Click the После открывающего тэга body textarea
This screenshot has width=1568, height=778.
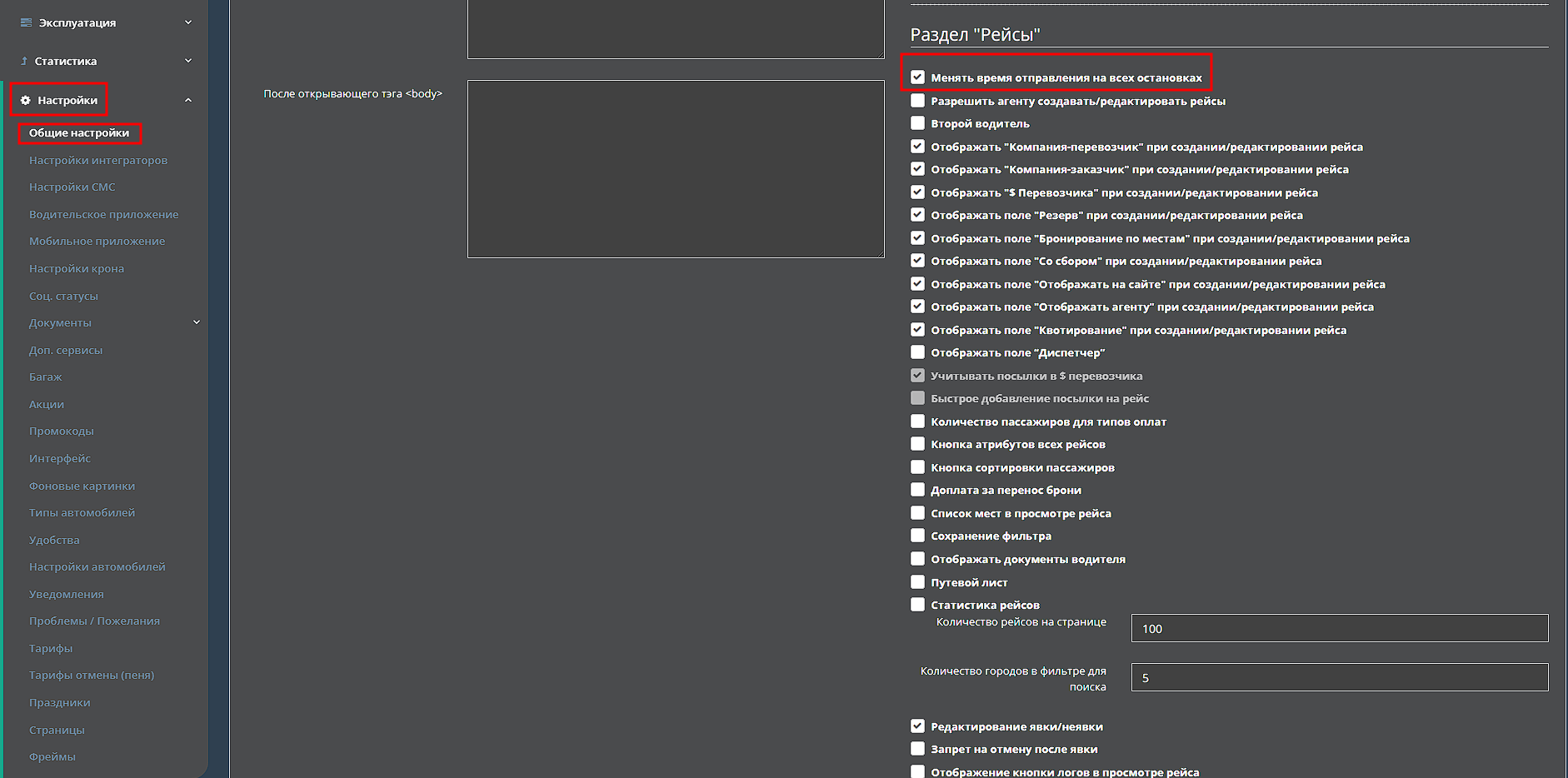pyautogui.click(x=675, y=169)
